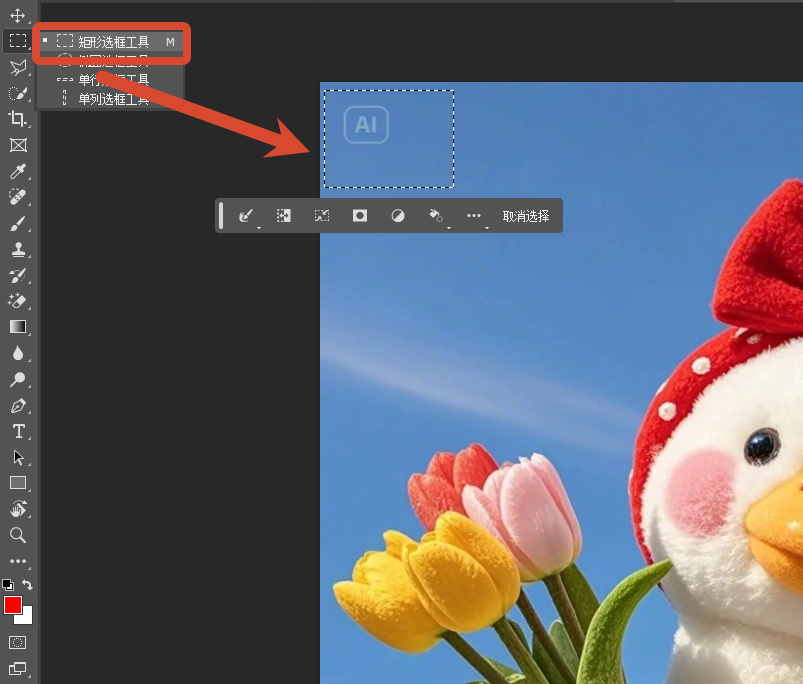Select the Spot Healing Brush tool
The width and height of the screenshot is (803, 684).
coord(18,197)
